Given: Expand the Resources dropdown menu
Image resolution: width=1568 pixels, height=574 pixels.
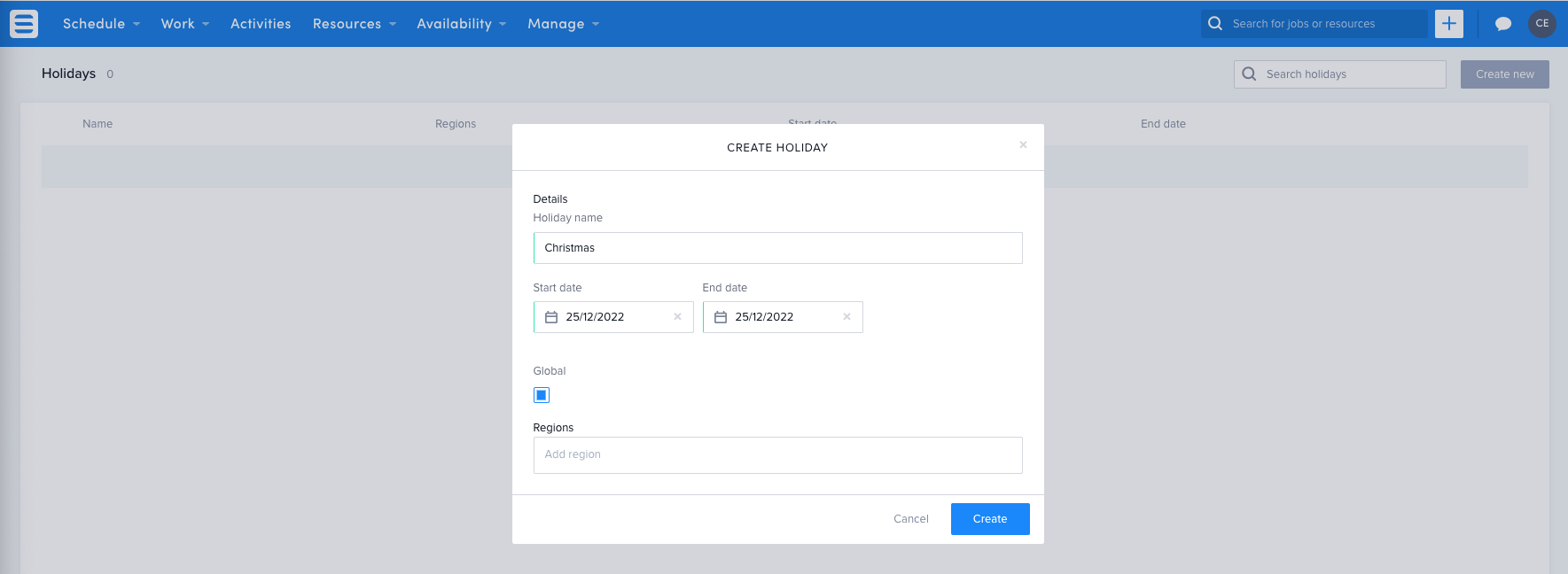Looking at the screenshot, I should pos(354,24).
